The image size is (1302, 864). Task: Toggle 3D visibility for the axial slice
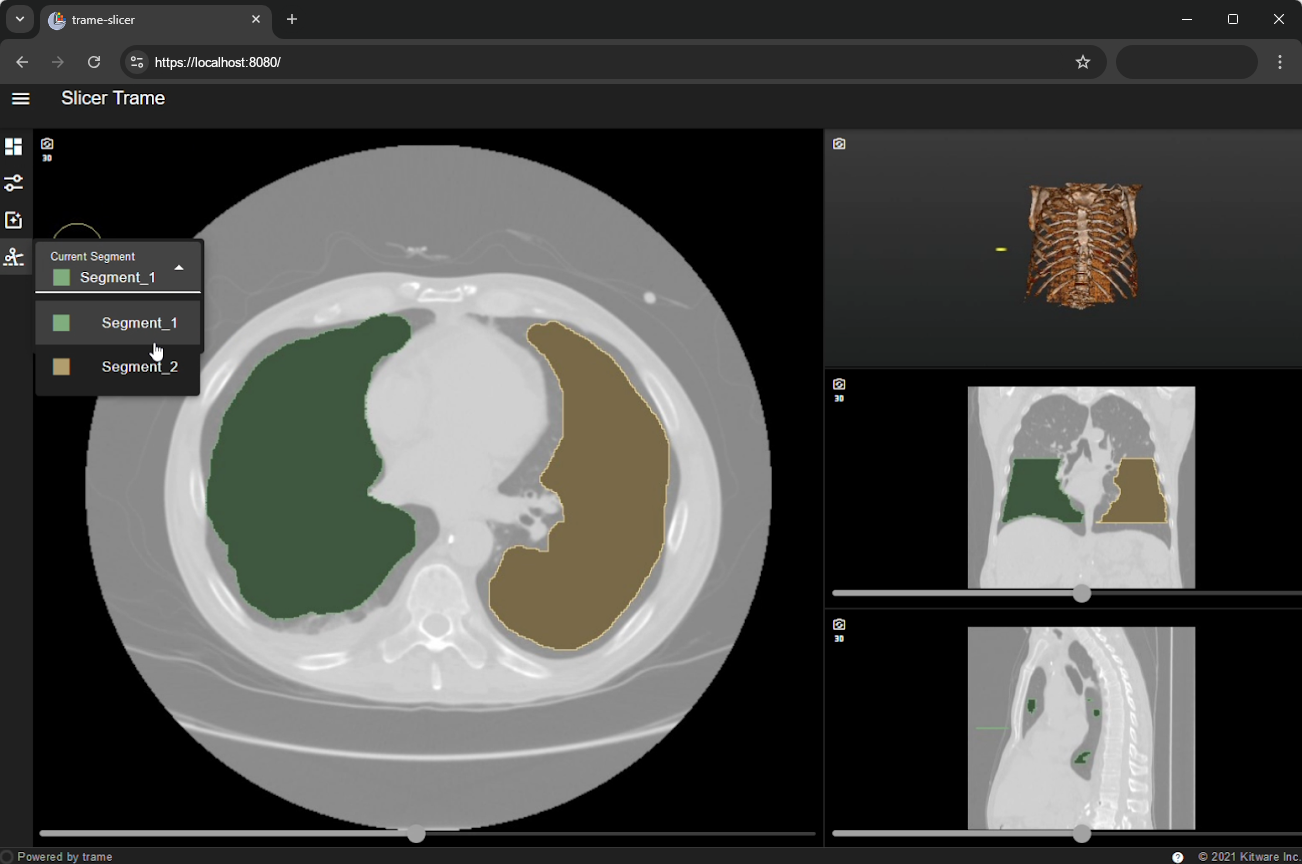point(47,158)
